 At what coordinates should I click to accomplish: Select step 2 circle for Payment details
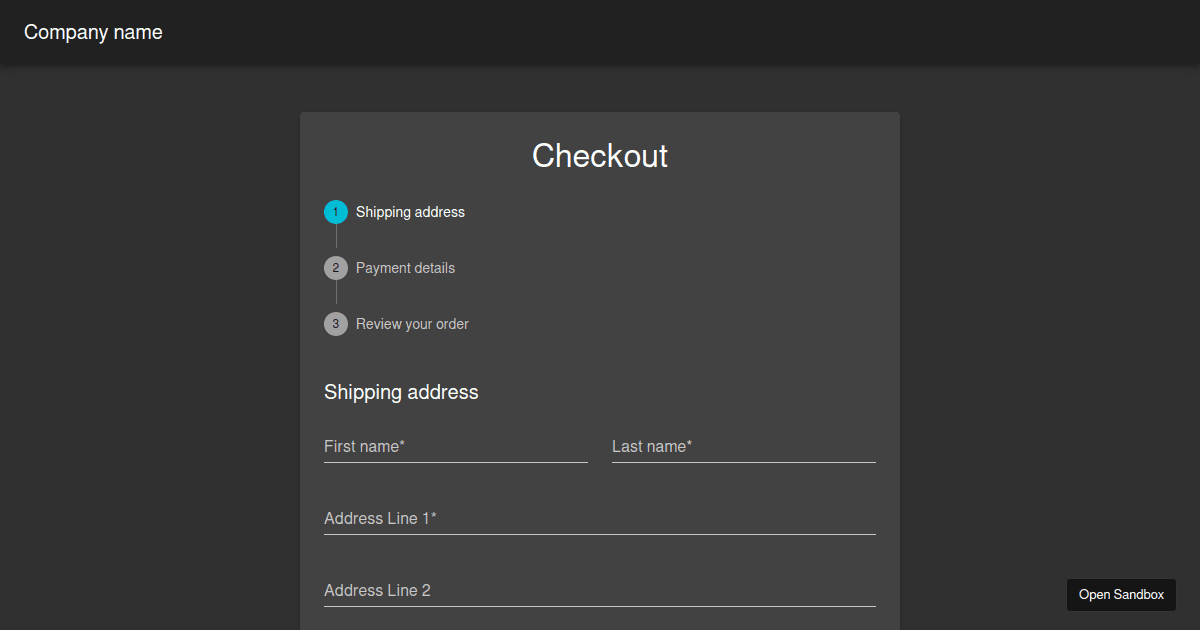[335, 268]
